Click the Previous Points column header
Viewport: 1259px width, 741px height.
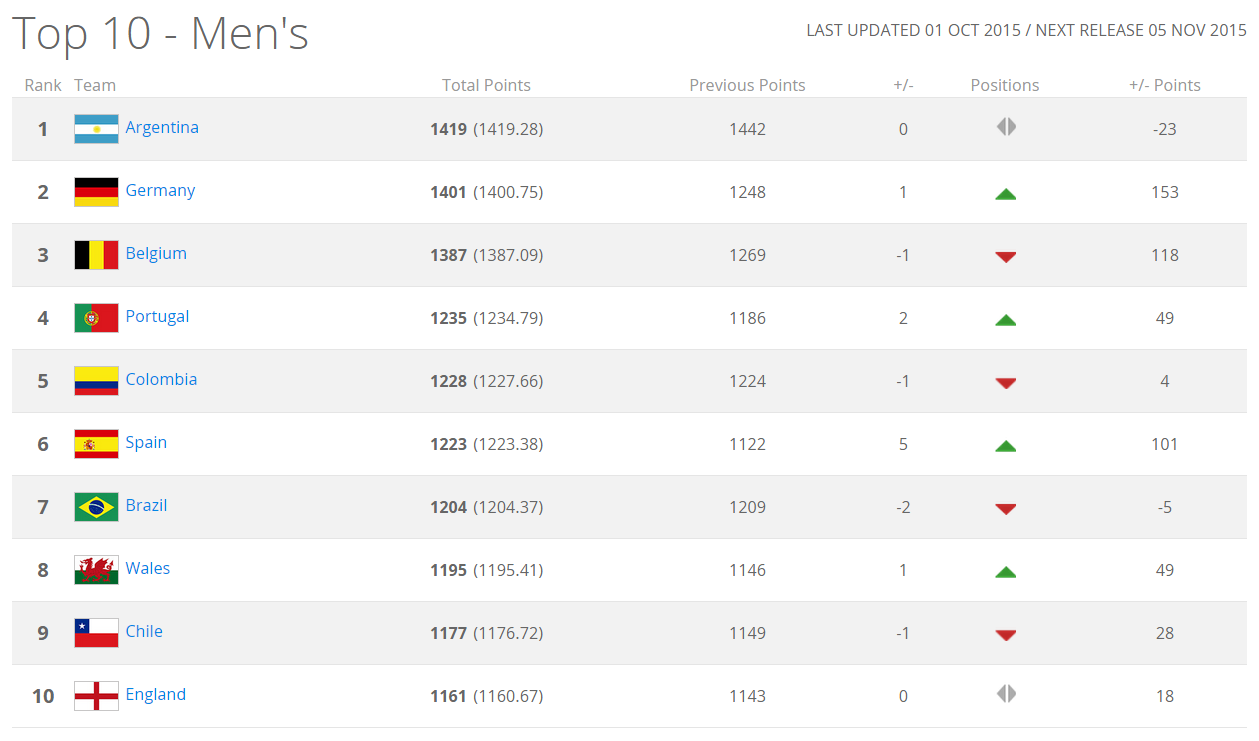tap(747, 85)
